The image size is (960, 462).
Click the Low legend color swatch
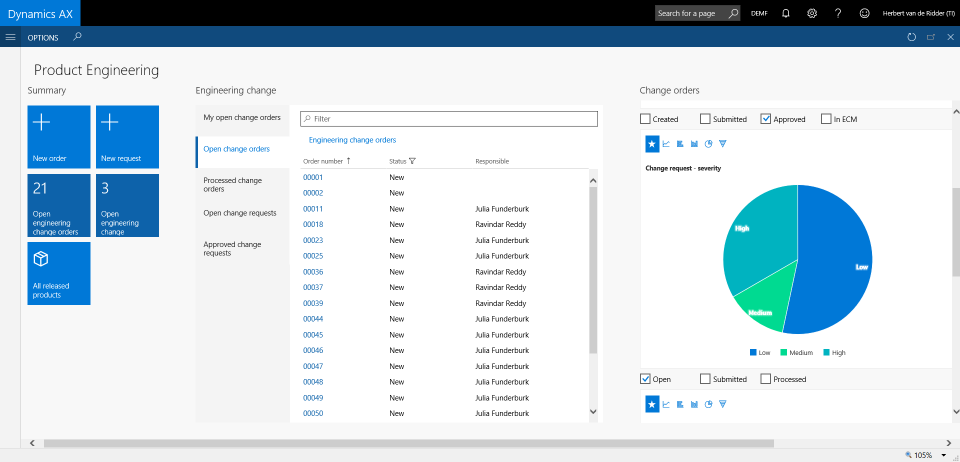pos(752,352)
